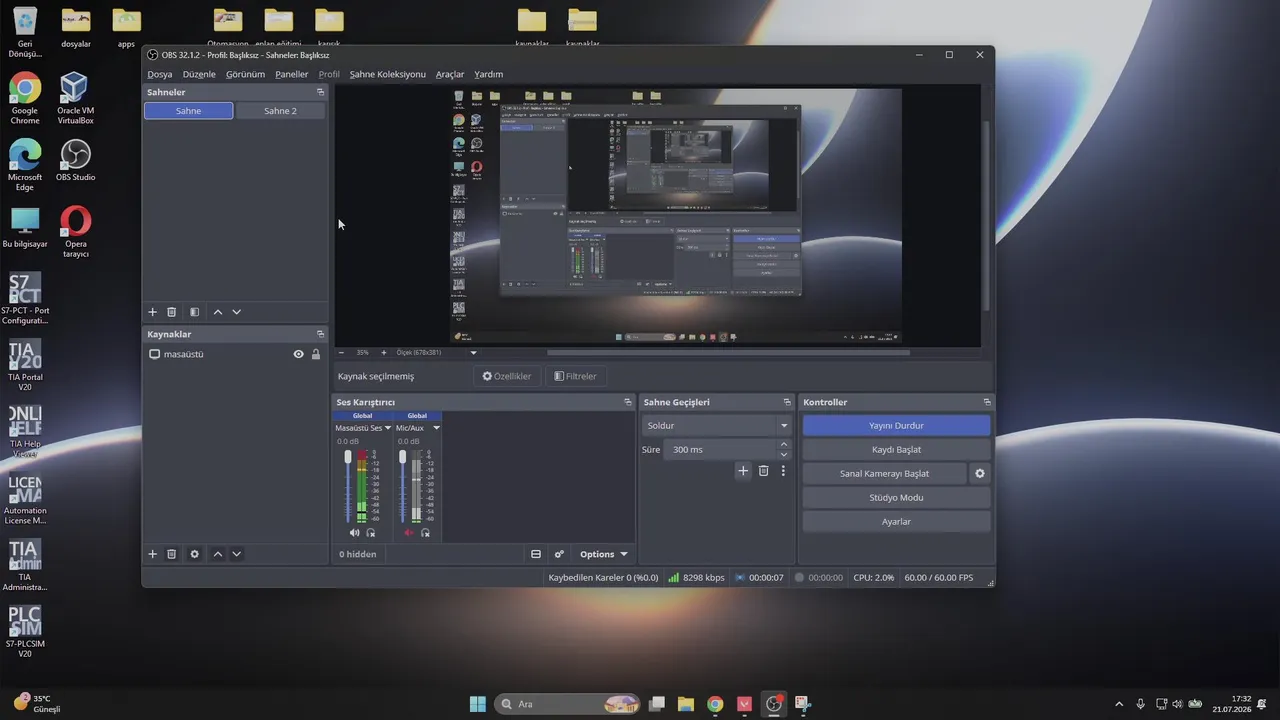Mute the Masaüstü Ses speaker icon

[354, 533]
